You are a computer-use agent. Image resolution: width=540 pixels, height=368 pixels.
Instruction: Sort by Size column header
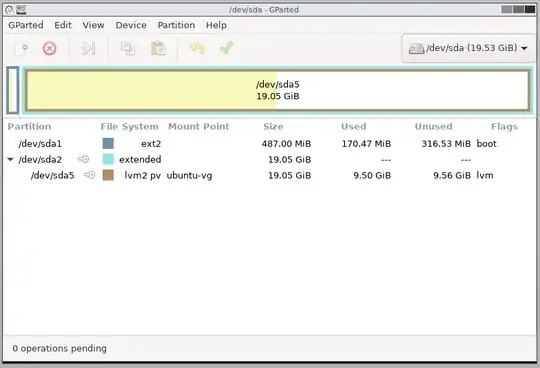[273, 127]
